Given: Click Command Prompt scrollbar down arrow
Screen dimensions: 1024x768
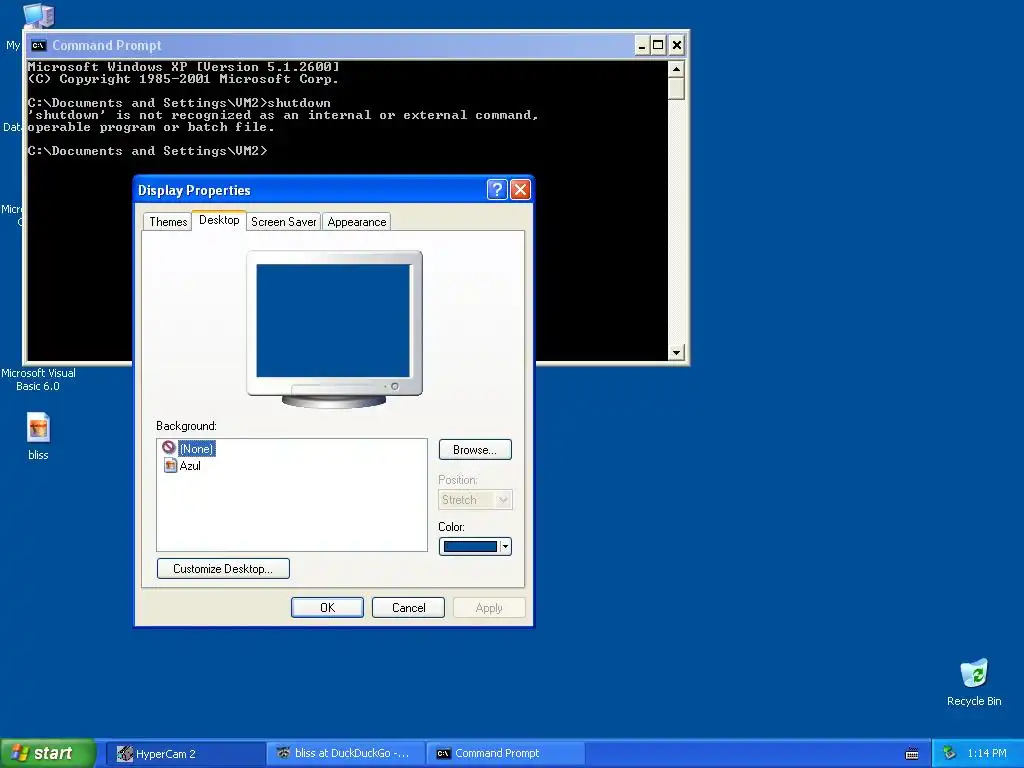Looking at the screenshot, I should coord(677,353).
